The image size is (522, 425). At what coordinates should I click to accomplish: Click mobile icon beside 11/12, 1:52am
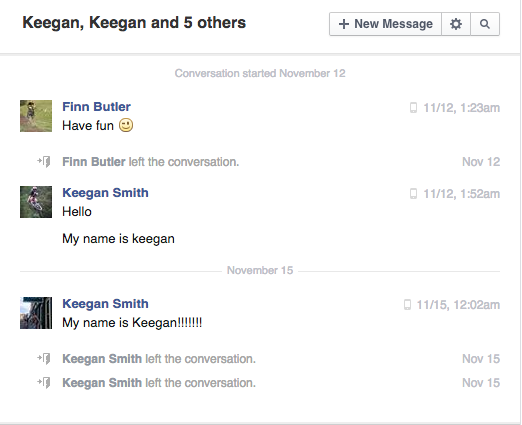(x=413, y=194)
